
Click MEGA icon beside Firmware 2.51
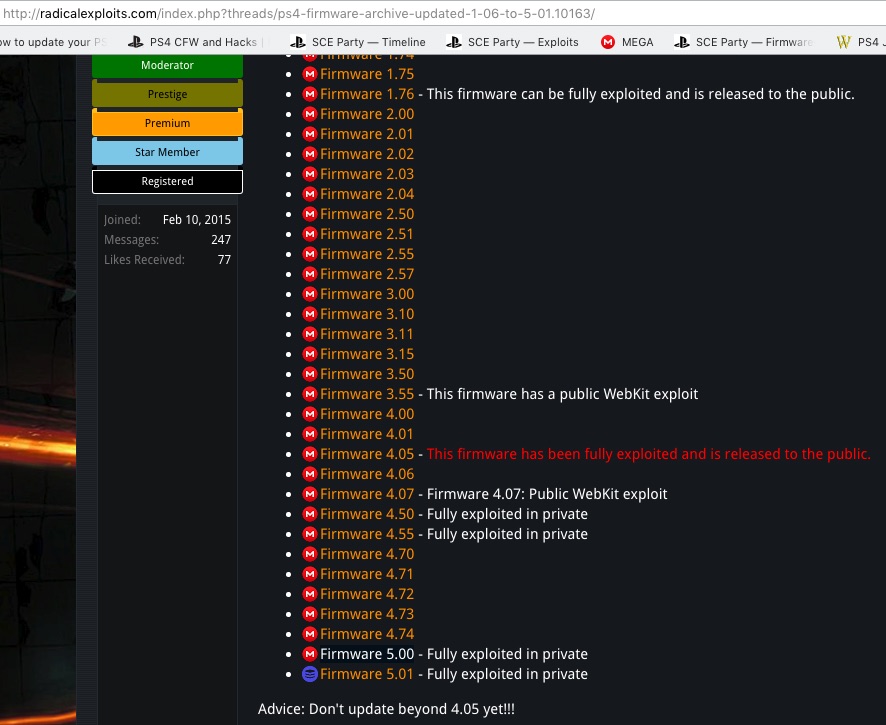click(x=310, y=234)
